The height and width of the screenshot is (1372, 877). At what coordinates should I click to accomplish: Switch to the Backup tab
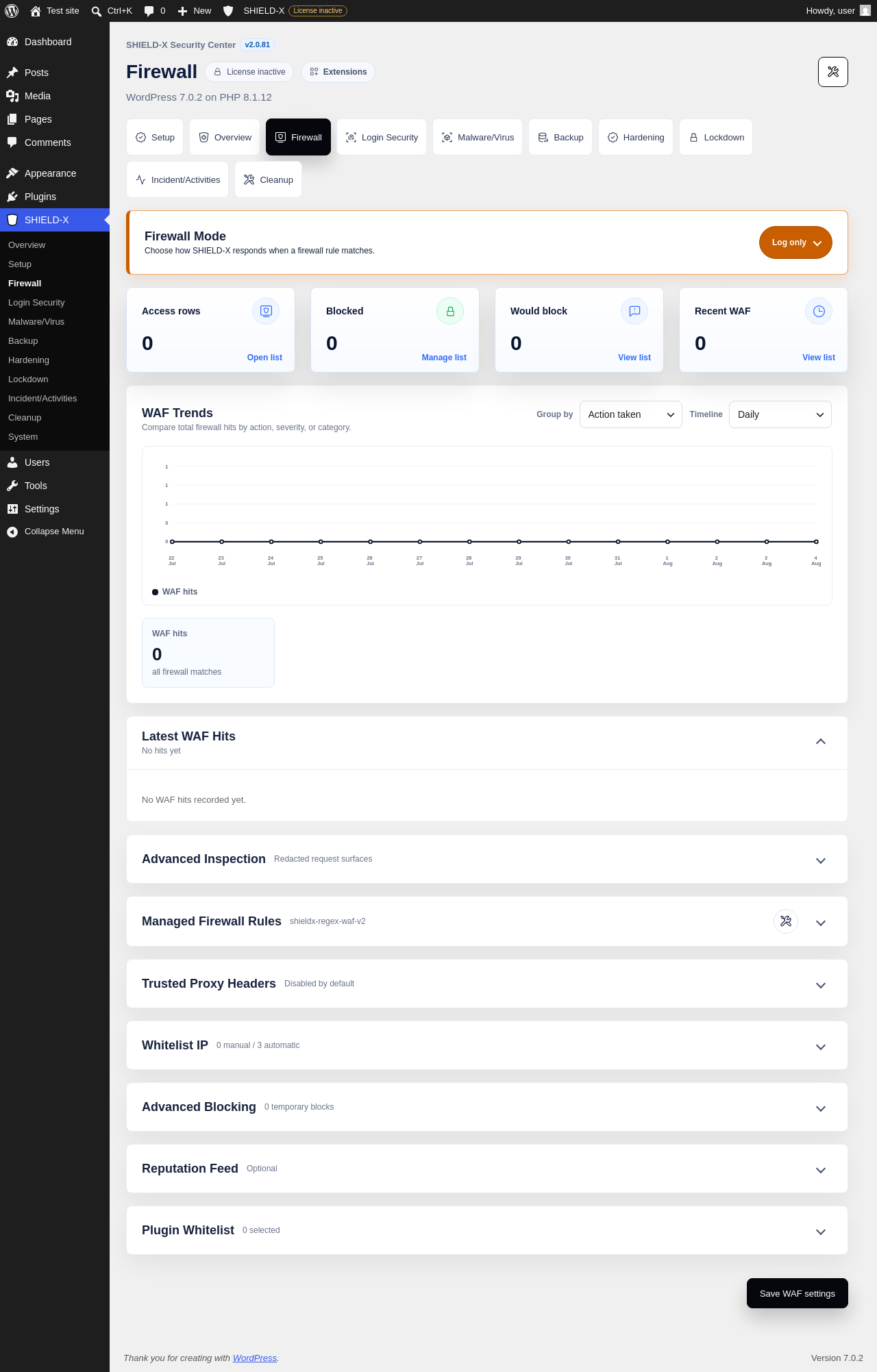(x=560, y=137)
